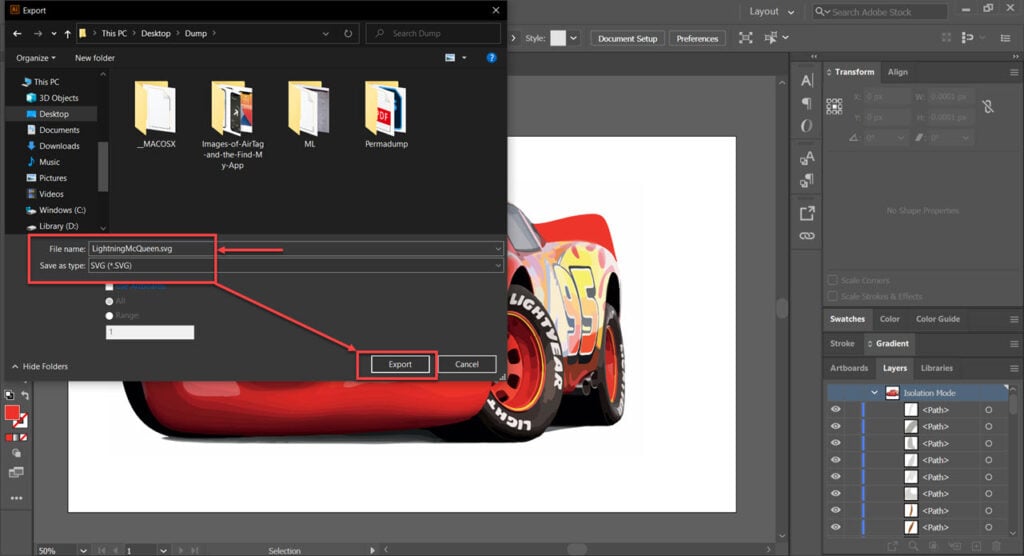The height and width of the screenshot is (556, 1024).
Task: Open Illustrator Preferences
Action: [697, 39]
